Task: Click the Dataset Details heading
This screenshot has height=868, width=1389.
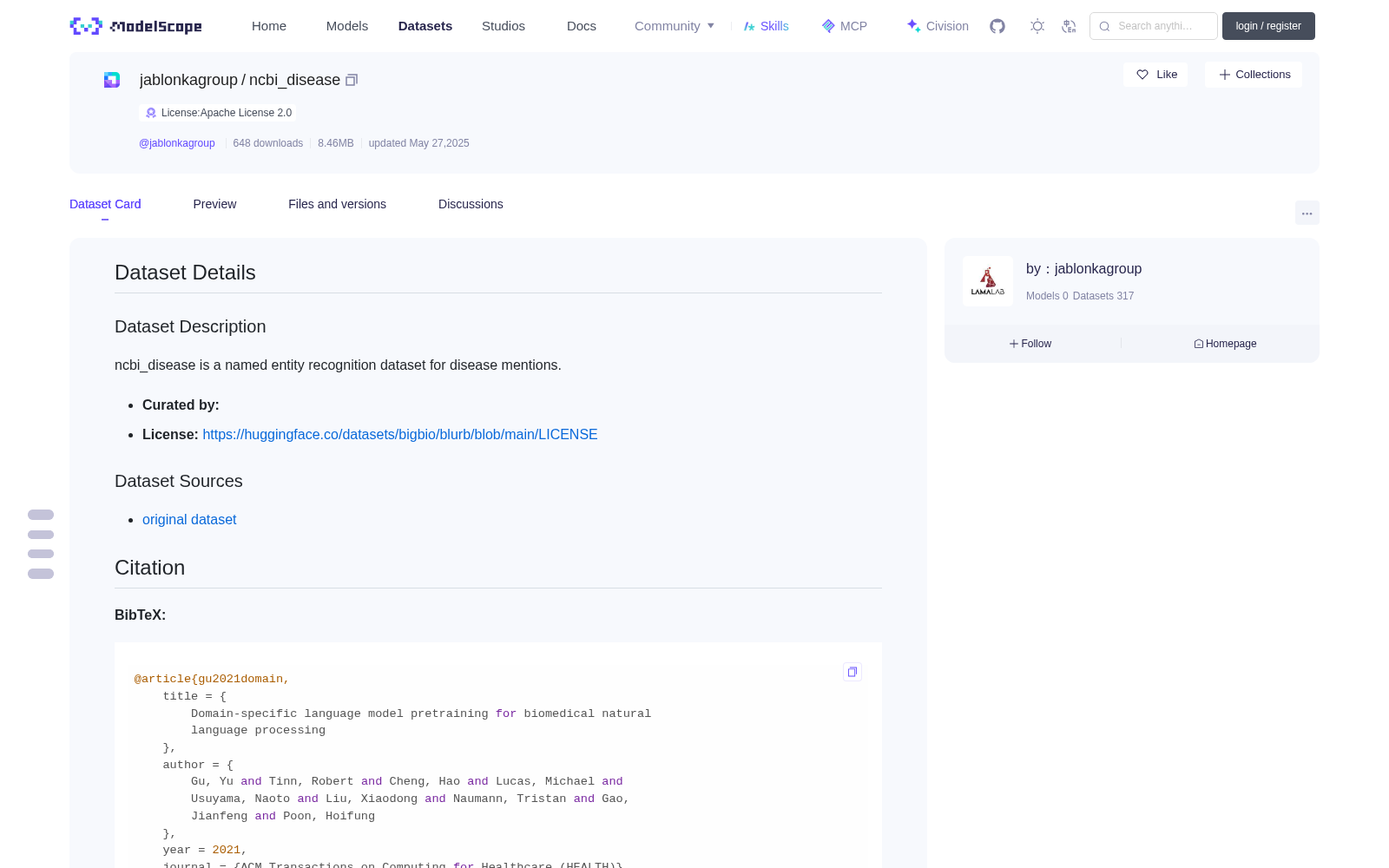Action: pyautogui.click(x=185, y=273)
